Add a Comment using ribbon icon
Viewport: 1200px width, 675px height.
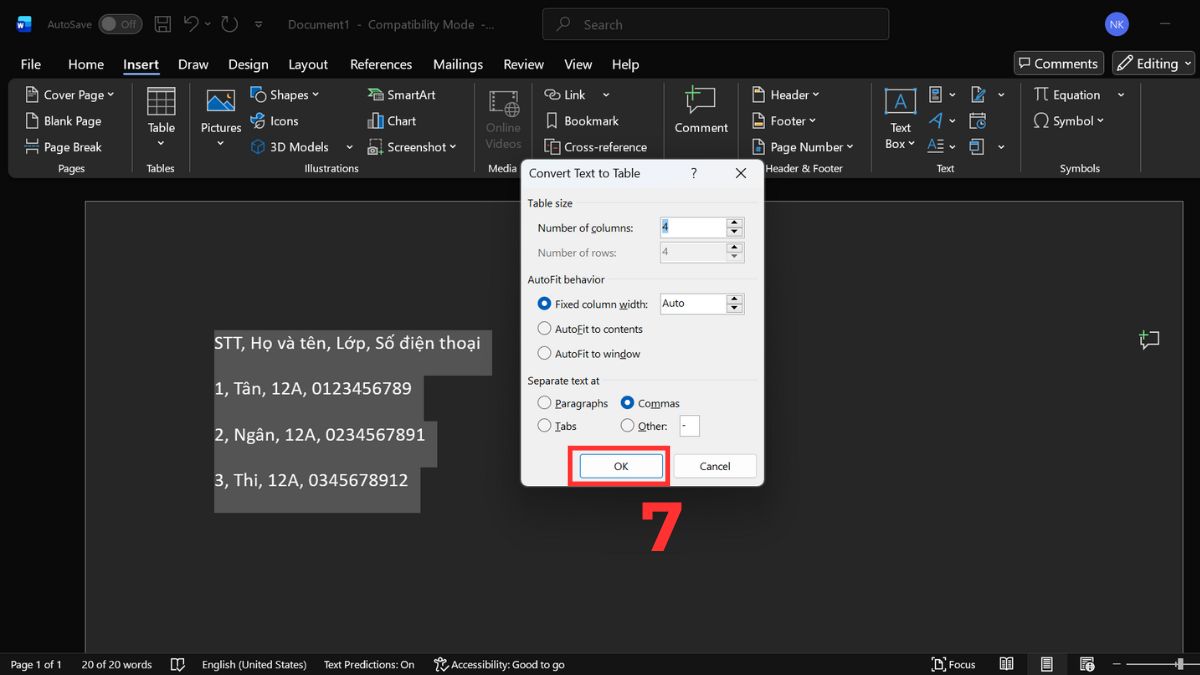pyautogui.click(x=700, y=101)
